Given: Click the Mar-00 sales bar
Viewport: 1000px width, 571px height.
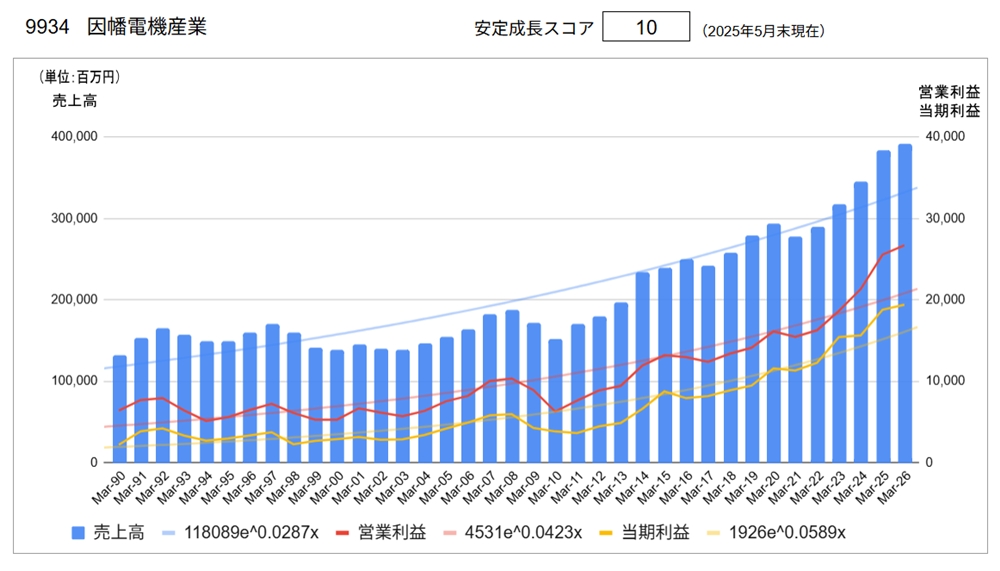Looking at the screenshot, I should (x=337, y=406).
